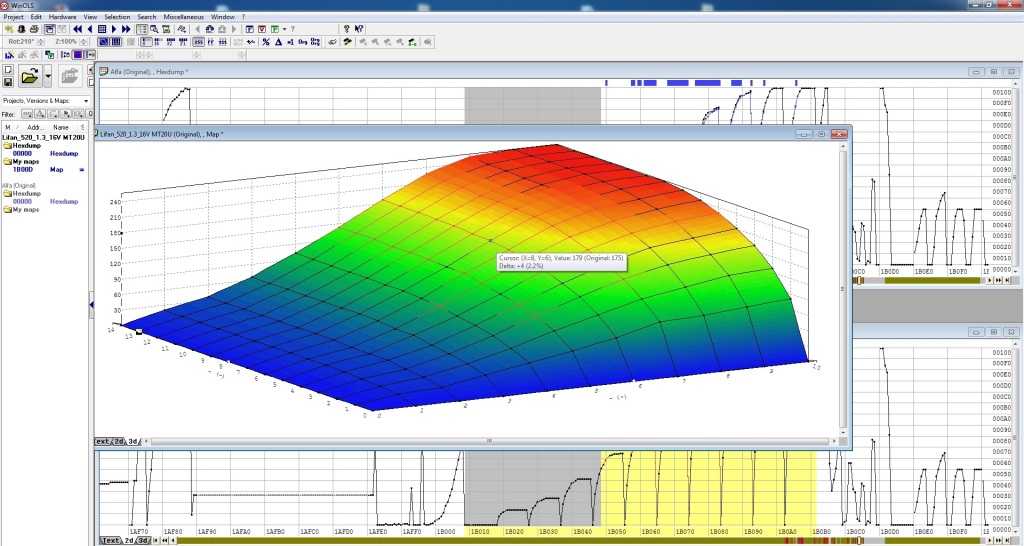Select the Alfa (Original) project entry

pyautogui.click(x=19, y=185)
